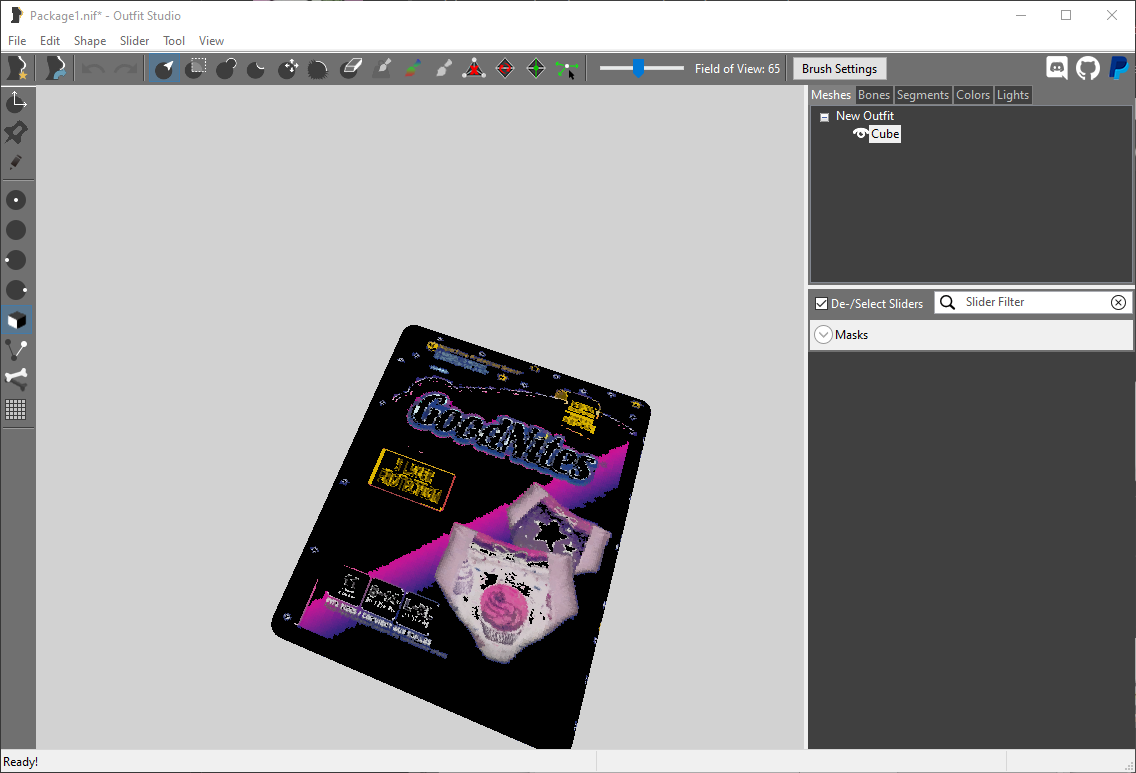This screenshot has height=773, width=1136.
Task: Click the GoodNites package model in viewport
Action: pyautogui.click(x=461, y=537)
